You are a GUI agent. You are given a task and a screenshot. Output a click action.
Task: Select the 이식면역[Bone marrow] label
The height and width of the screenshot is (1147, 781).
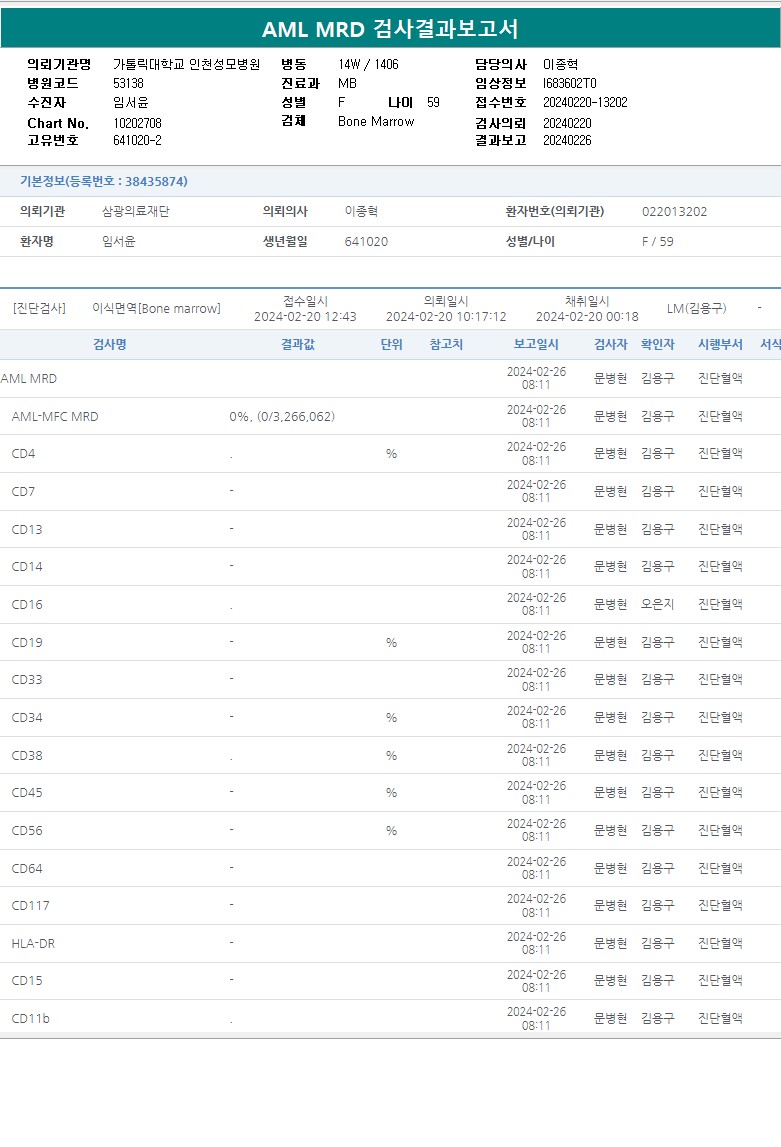tap(156, 308)
